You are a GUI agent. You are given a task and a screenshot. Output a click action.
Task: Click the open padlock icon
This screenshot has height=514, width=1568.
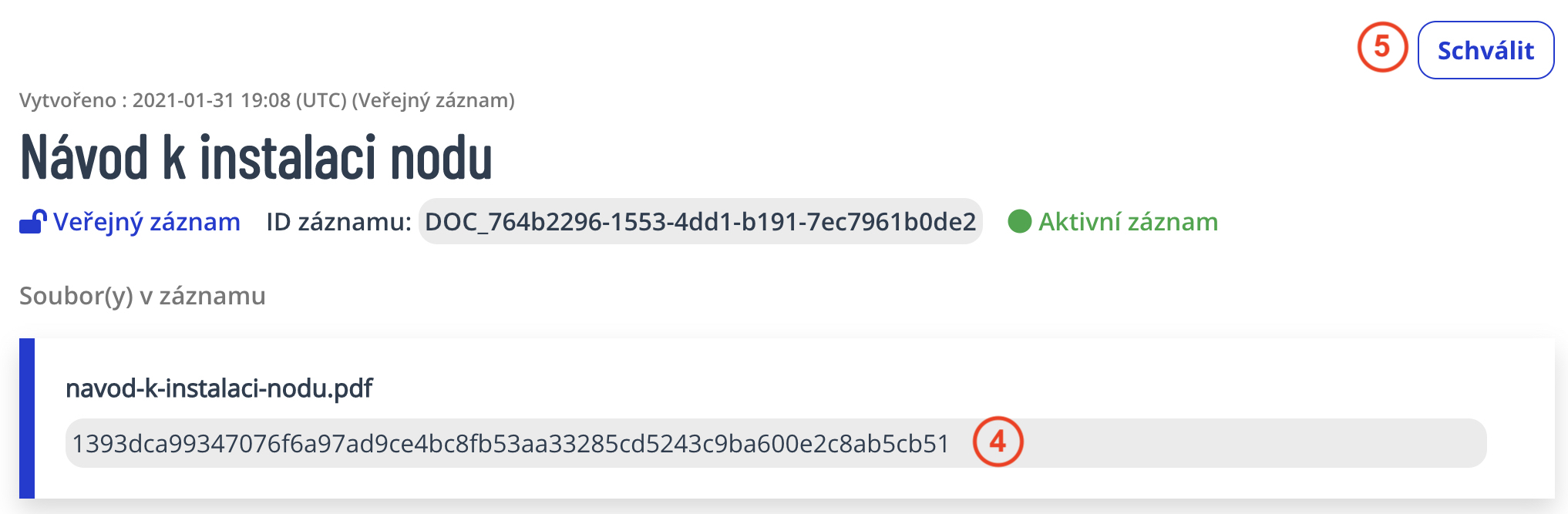coord(32,222)
